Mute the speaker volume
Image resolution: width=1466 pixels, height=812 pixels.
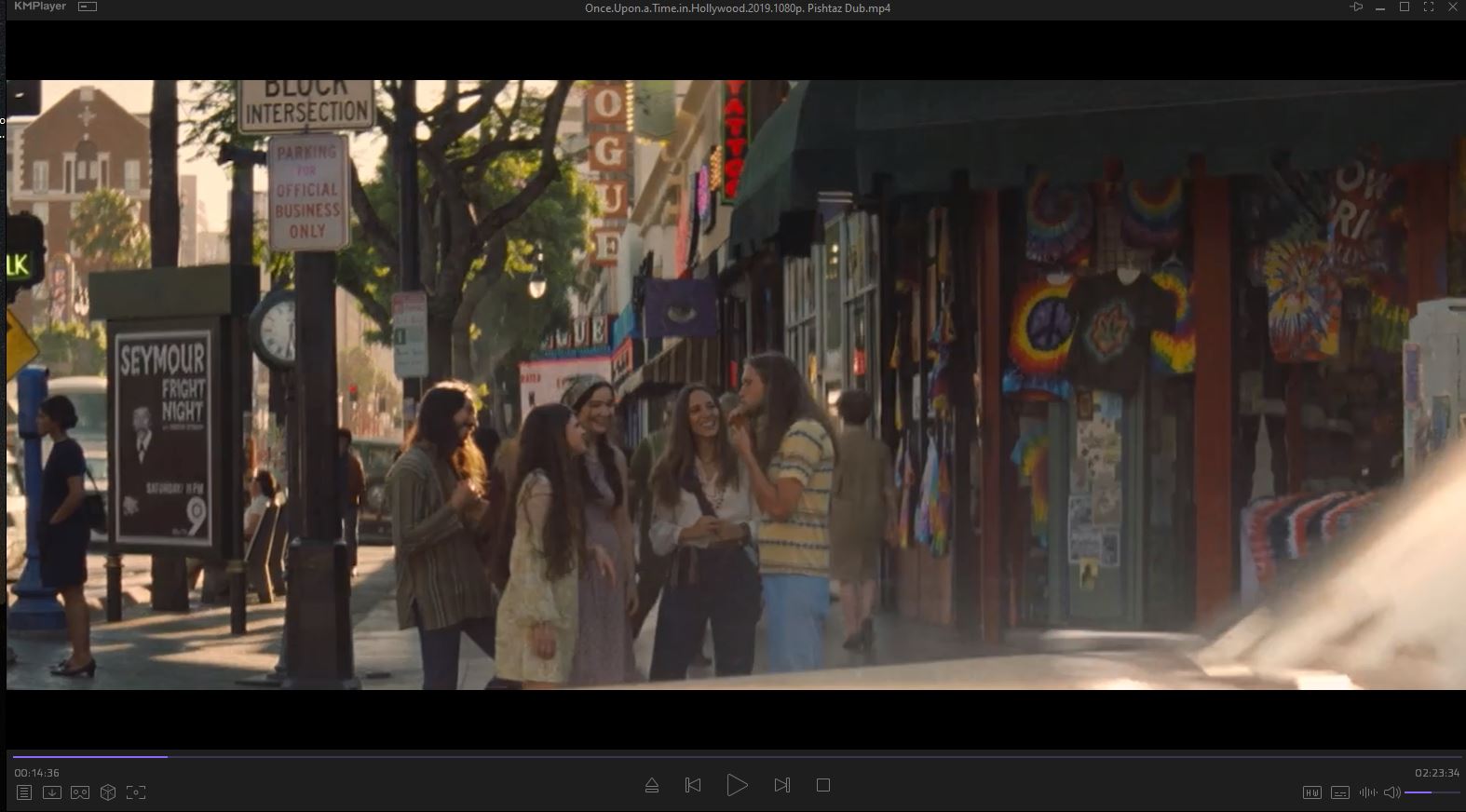(1391, 792)
